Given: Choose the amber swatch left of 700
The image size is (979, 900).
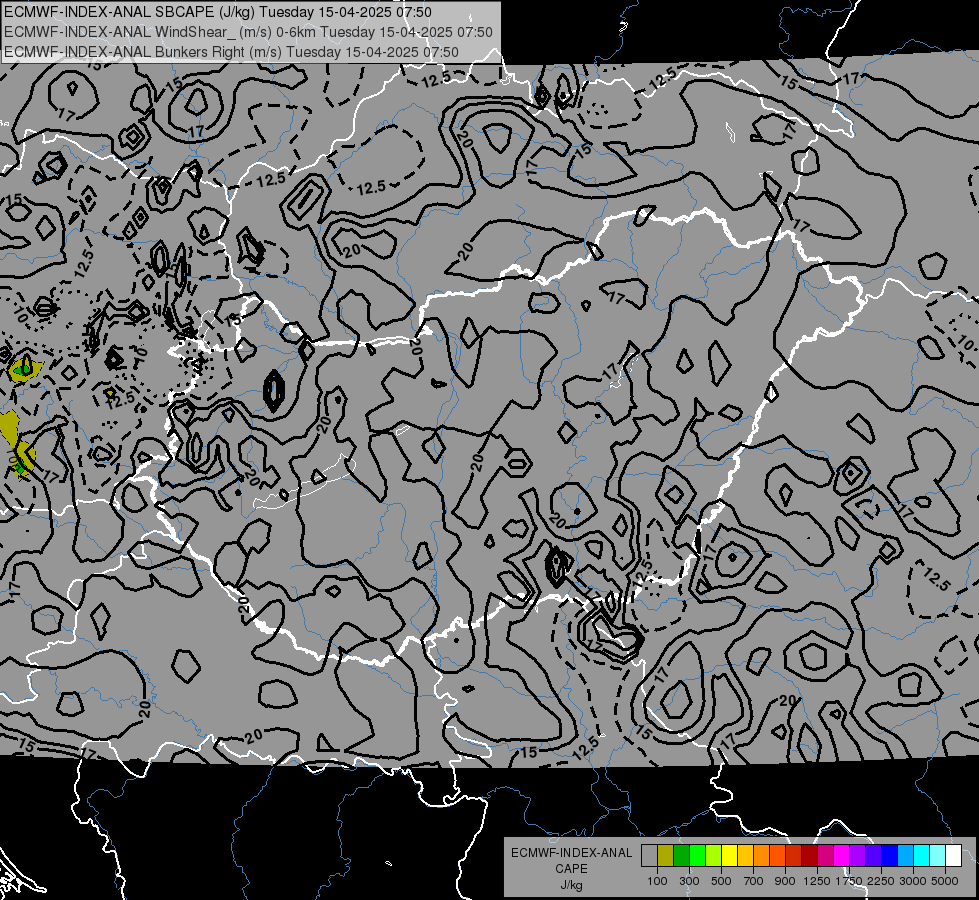Looking at the screenshot, I should [745, 856].
